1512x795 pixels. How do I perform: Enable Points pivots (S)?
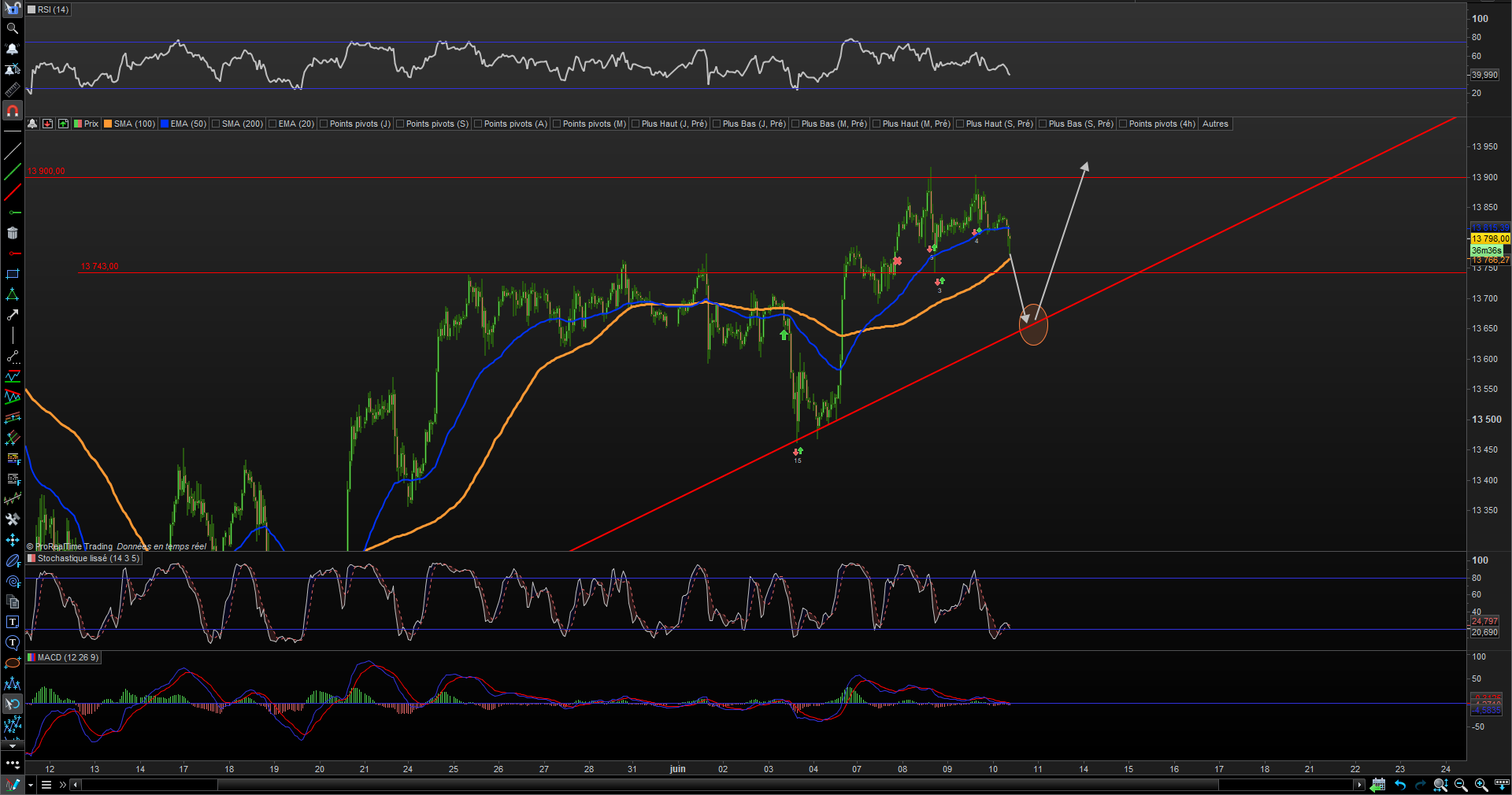tap(400, 124)
